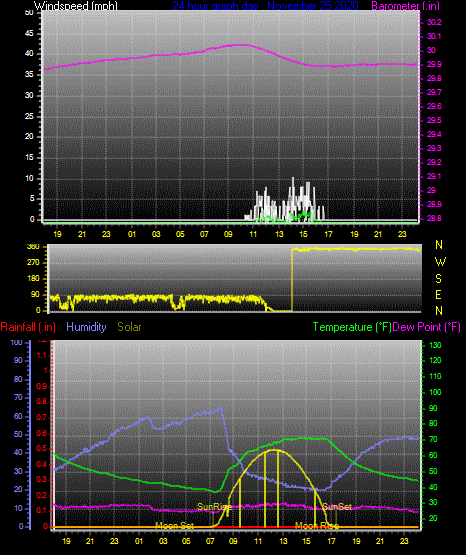The width and height of the screenshot is (466, 555).
Task: Click hour label 01 under the temperature chart
Action: [139, 541]
